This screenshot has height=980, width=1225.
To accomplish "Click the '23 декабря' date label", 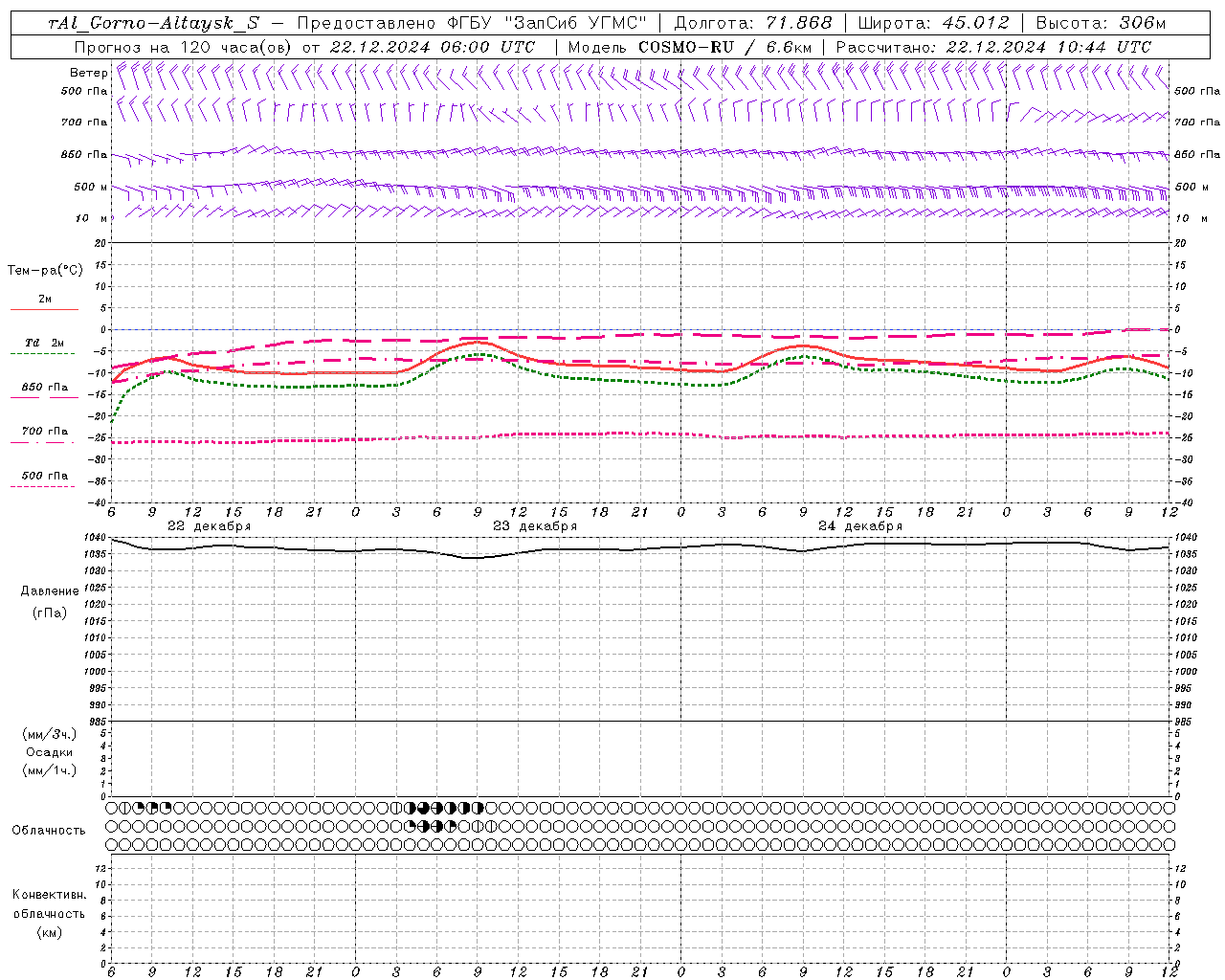I will tap(535, 526).
